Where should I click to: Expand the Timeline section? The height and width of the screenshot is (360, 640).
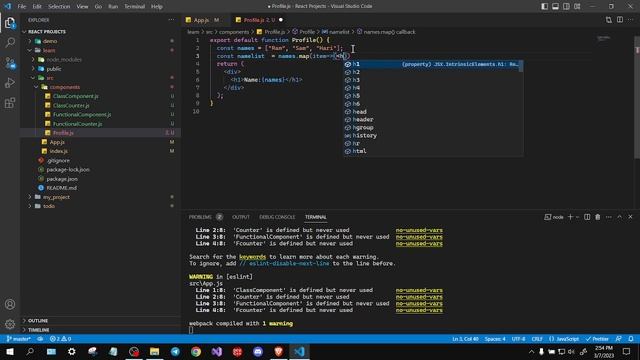pos(100,330)
